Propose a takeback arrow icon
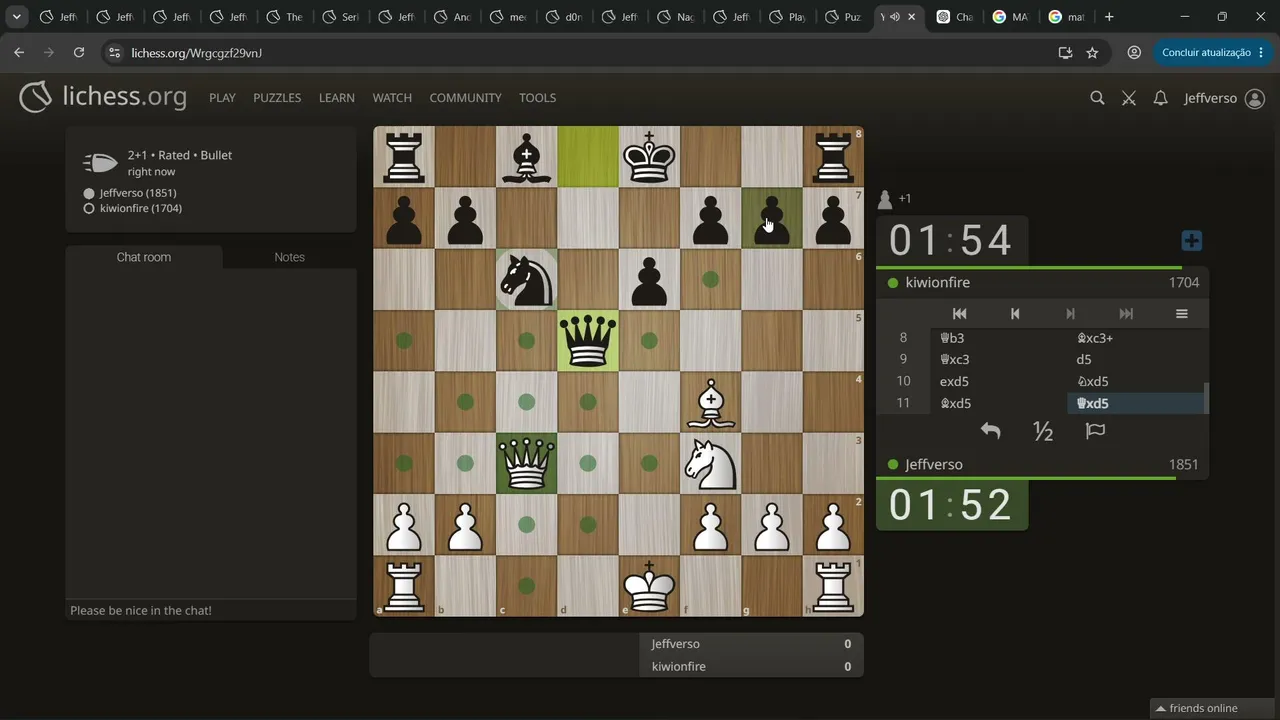1280x720 pixels. coord(990,431)
